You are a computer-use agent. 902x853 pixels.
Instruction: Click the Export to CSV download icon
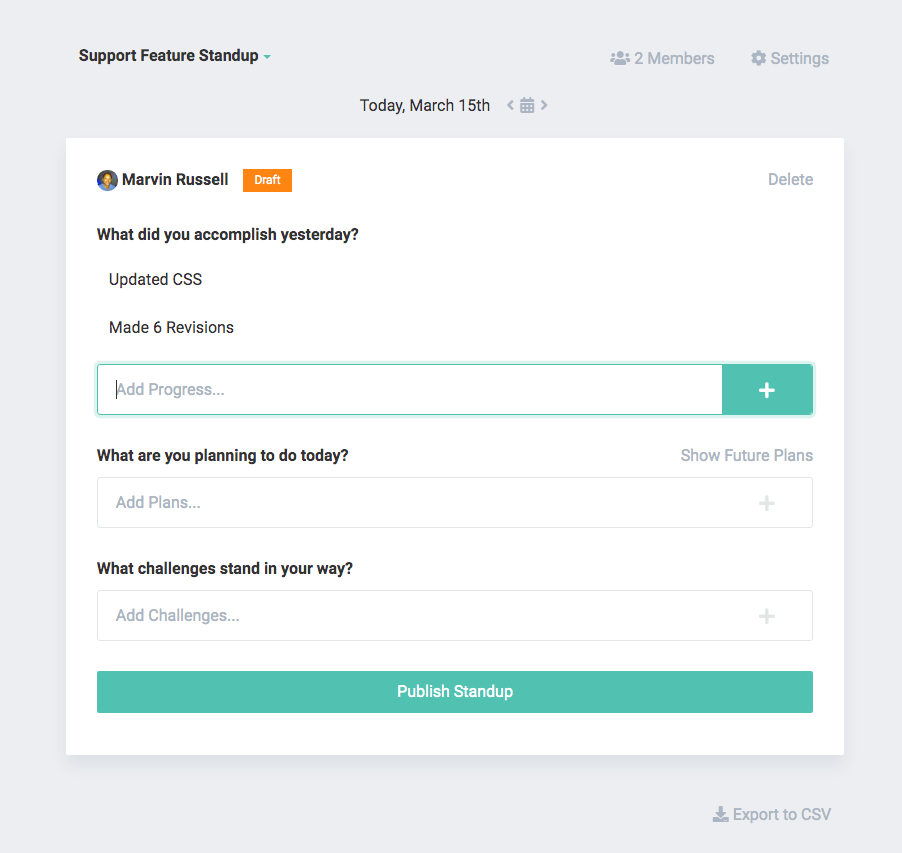pyautogui.click(x=720, y=814)
